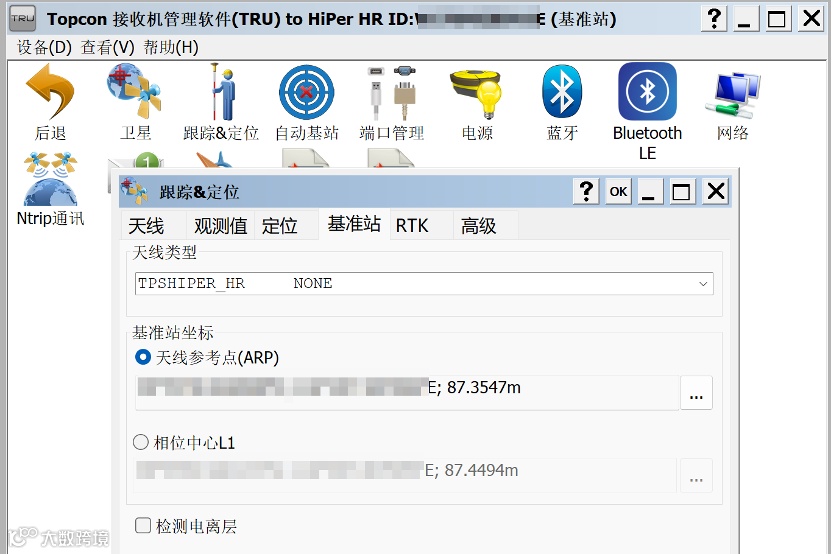
Task: Enable the 检测电离层 checkbox
Action: pos(143,525)
